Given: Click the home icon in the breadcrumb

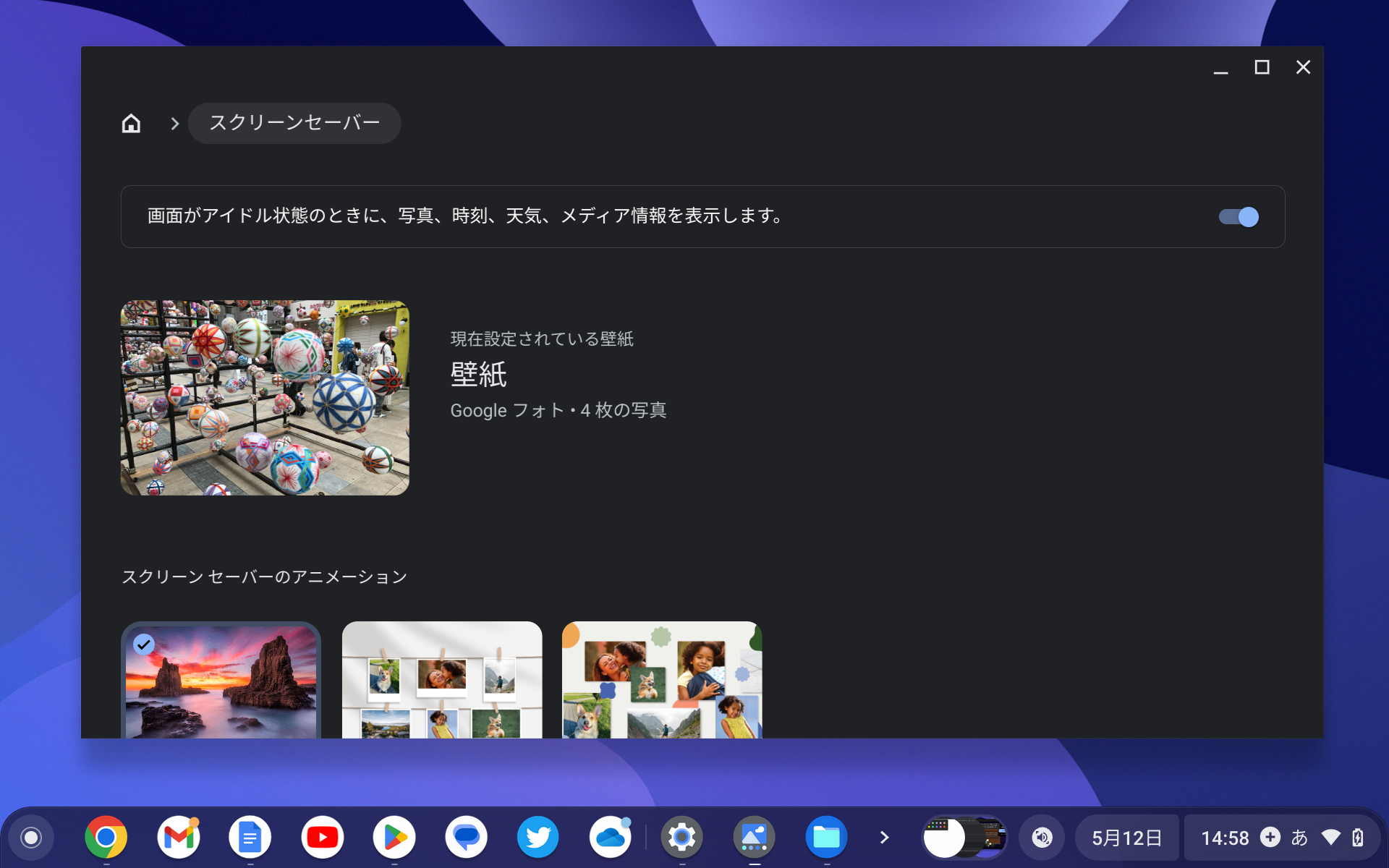Looking at the screenshot, I should (132, 123).
